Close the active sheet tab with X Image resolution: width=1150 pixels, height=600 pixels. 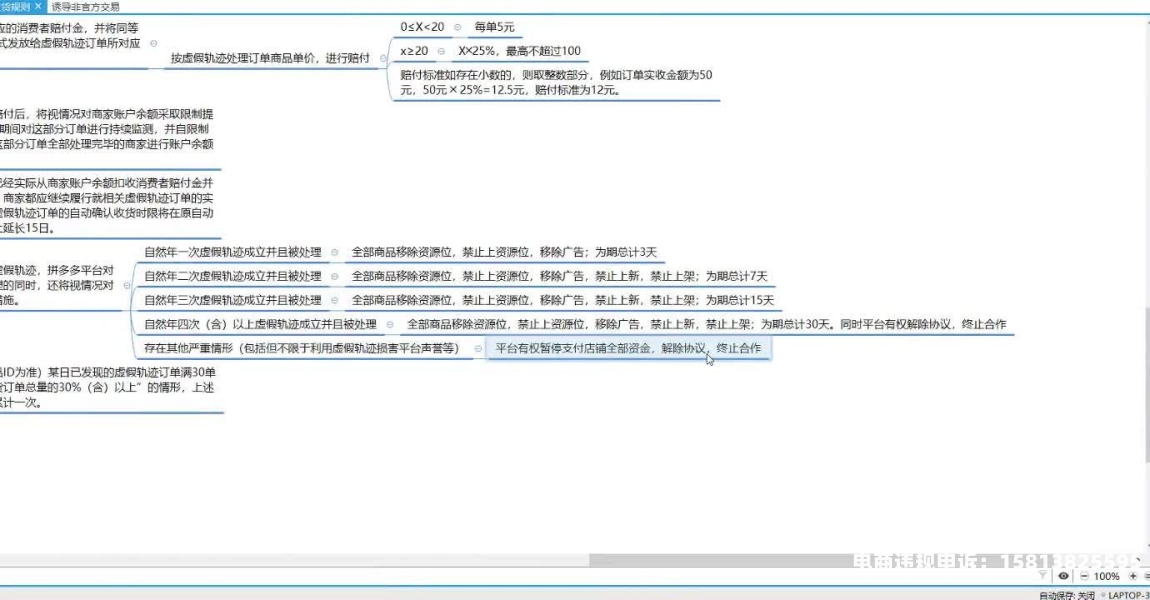point(38,6)
